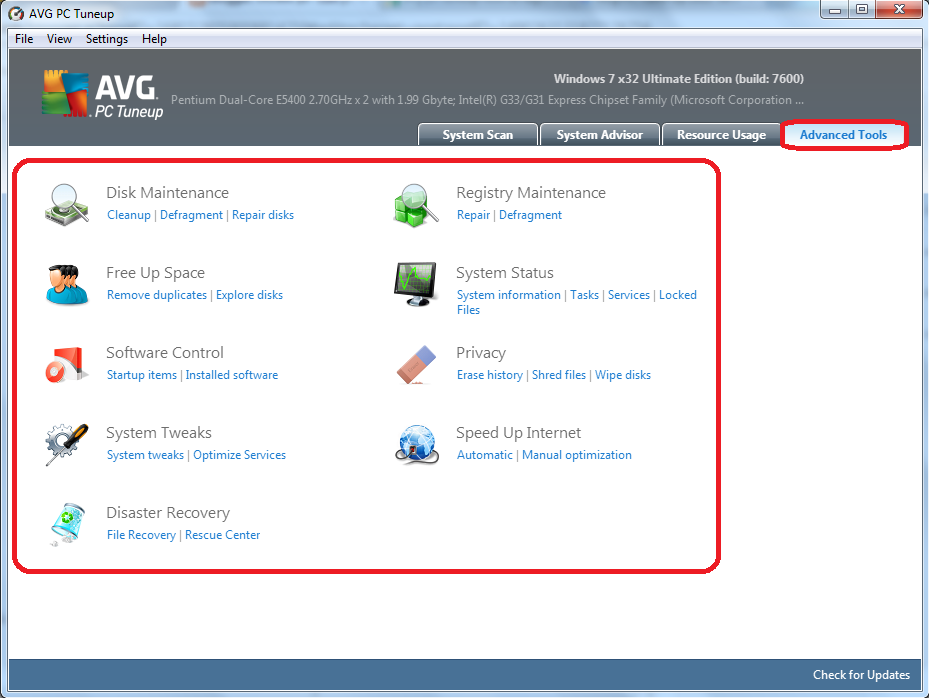The width and height of the screenshot is (929, 698).
Task: Click the Installed software link
Action: click(x=232, y=375)
